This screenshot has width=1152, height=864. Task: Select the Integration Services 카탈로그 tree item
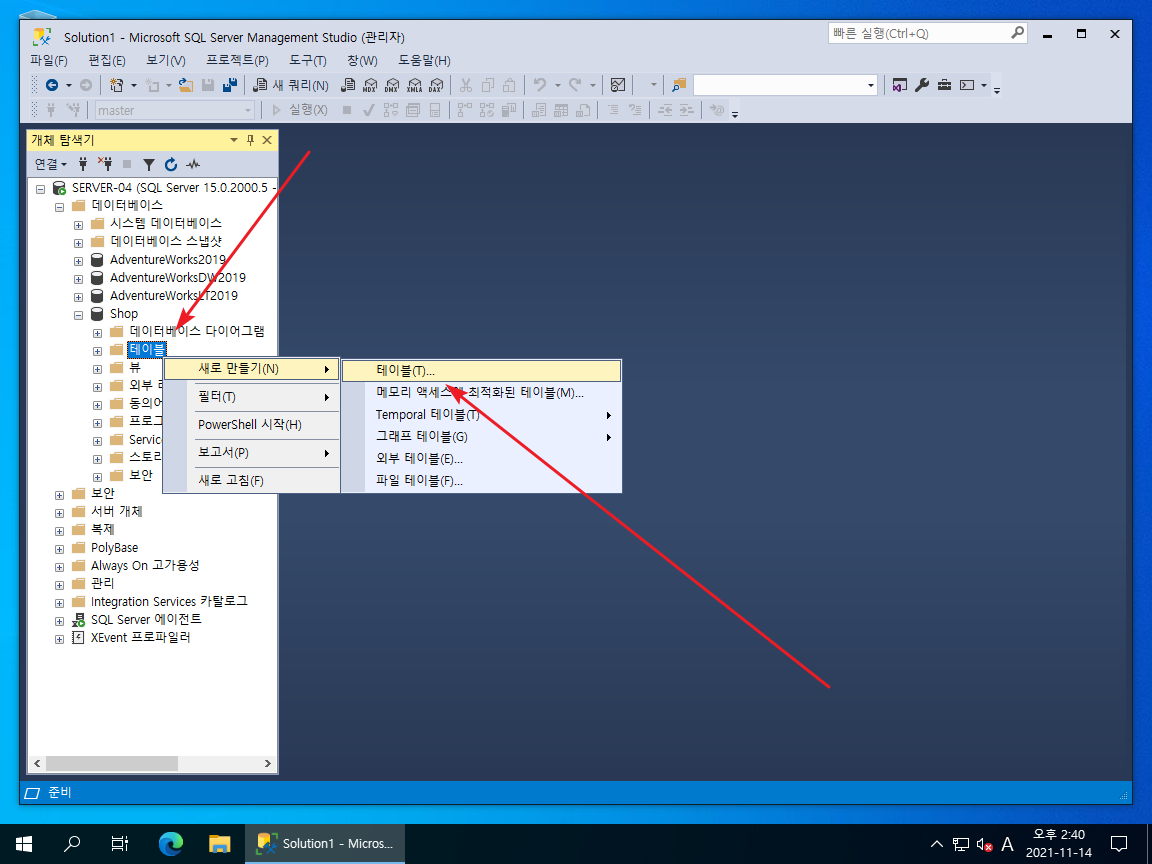click(x=169, y=602)
